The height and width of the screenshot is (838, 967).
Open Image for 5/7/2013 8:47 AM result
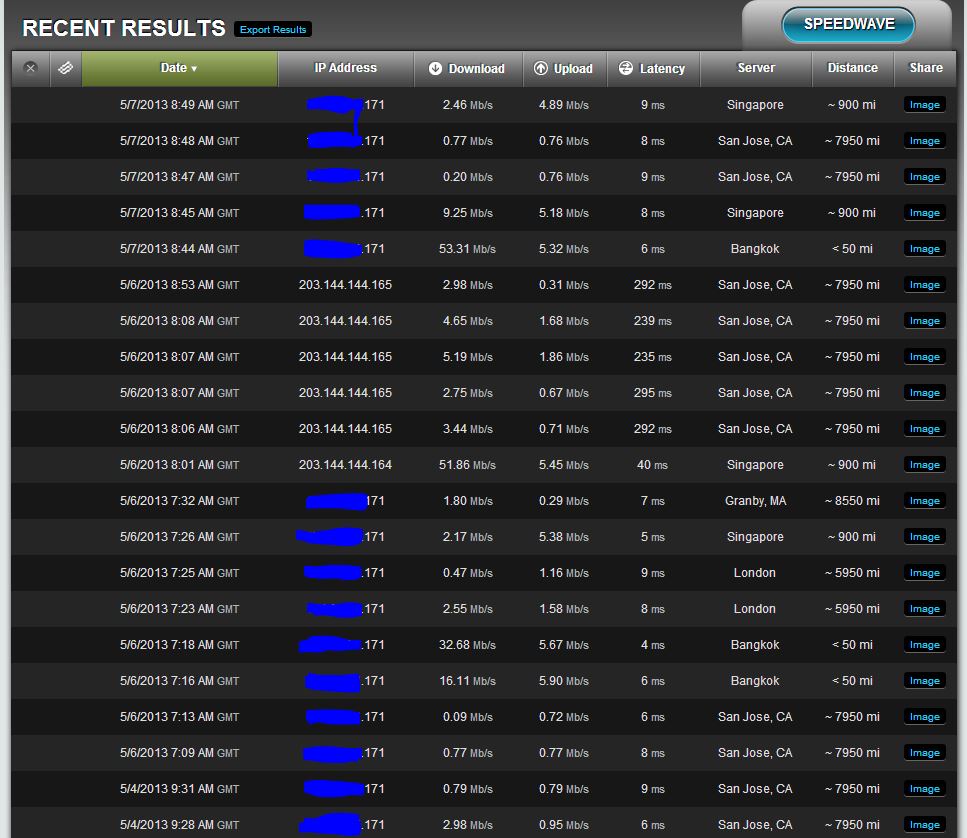(924, 176)
